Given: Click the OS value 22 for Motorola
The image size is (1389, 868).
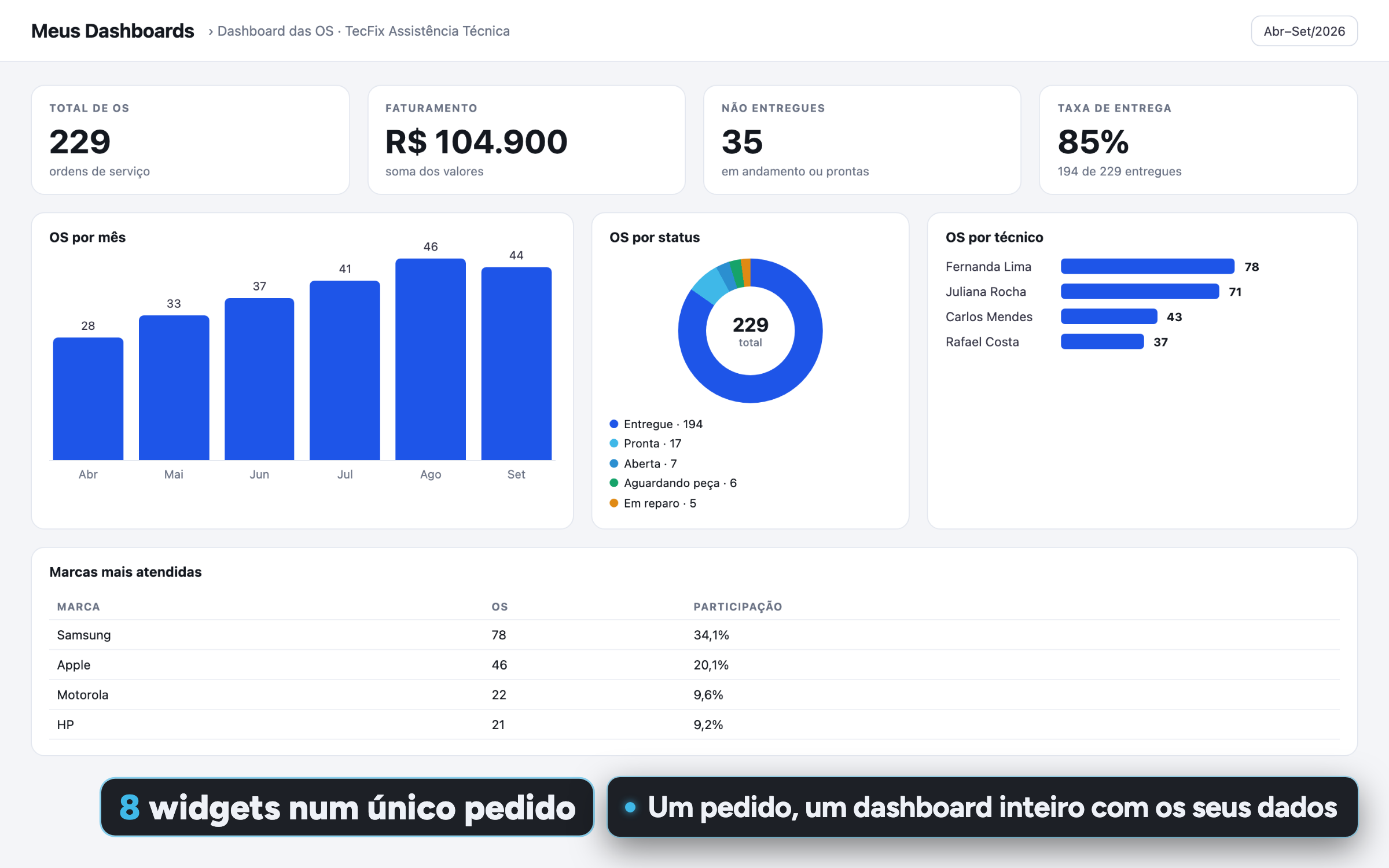Looking at the screenshot, I should pyautogui.click(x=499, y=694).
